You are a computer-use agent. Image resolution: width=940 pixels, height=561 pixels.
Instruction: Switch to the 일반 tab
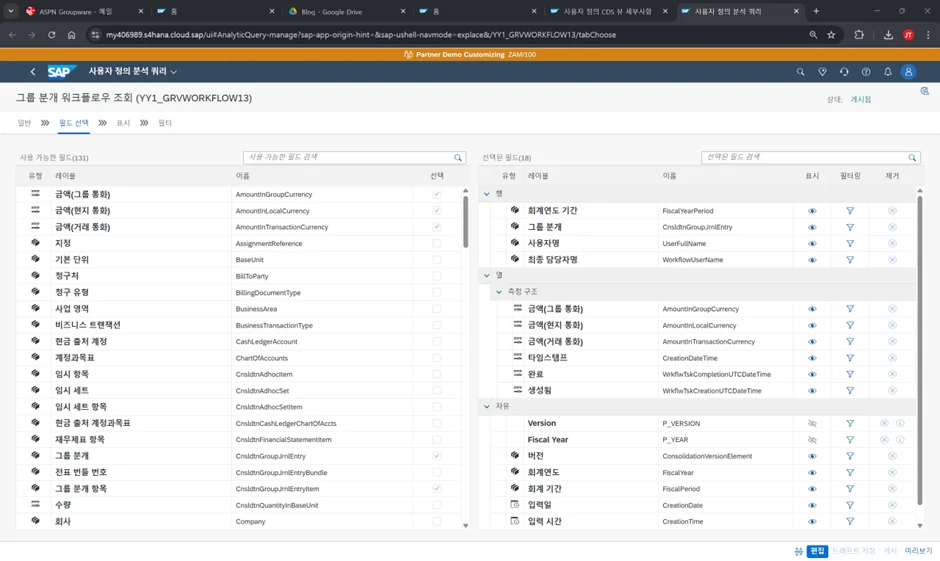pos(24,123)
